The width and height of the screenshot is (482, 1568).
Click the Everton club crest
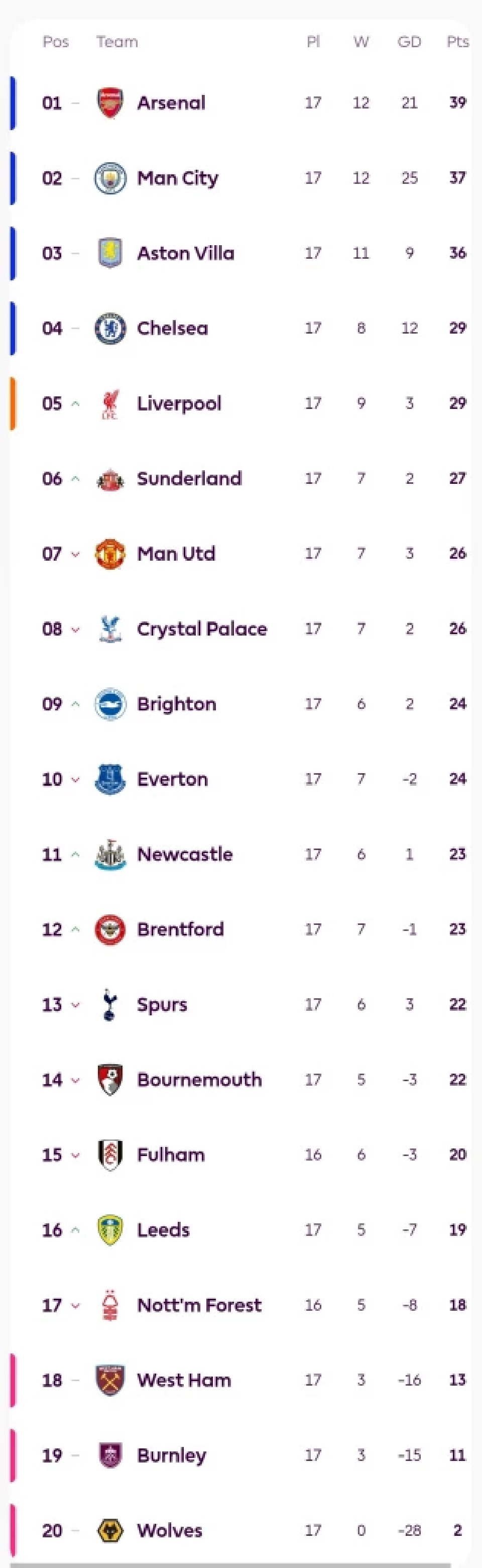point(110,779)
